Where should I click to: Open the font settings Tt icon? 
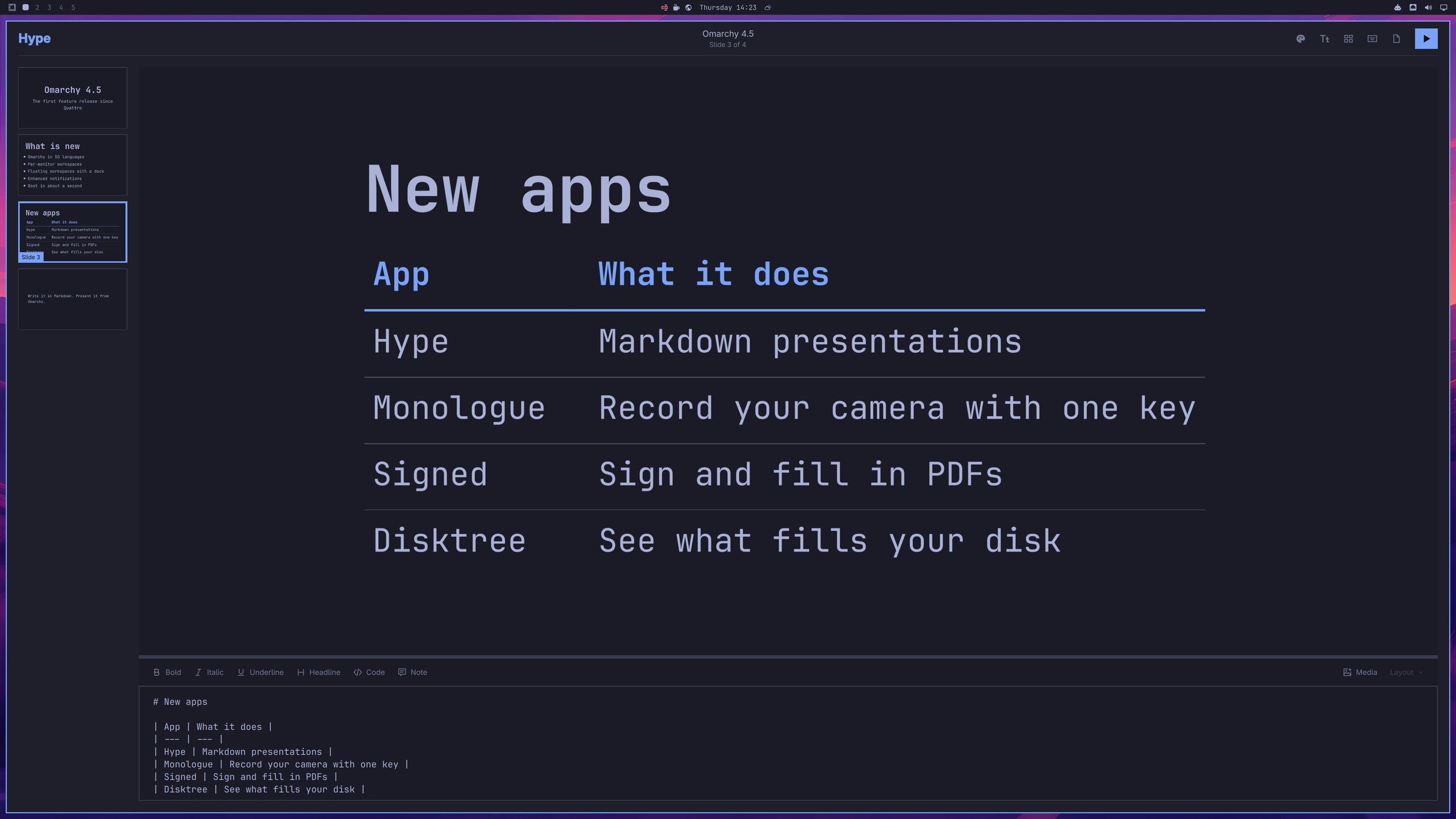tap(1325, 39)
